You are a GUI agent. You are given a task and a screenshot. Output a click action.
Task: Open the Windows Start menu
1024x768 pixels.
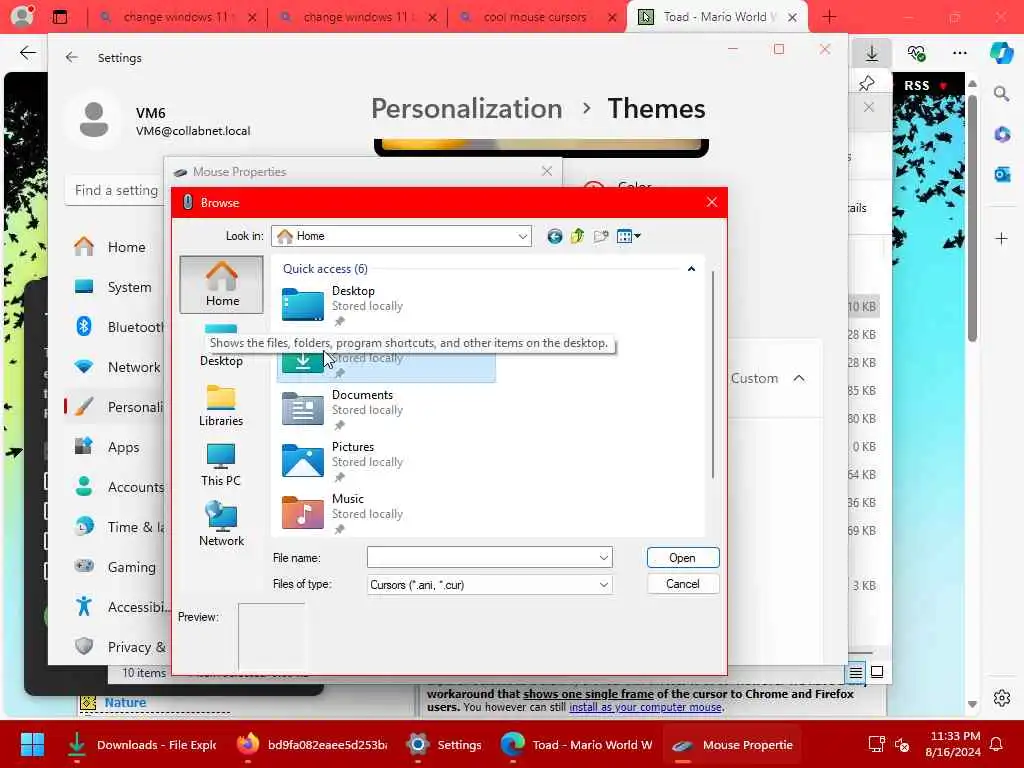33,744
